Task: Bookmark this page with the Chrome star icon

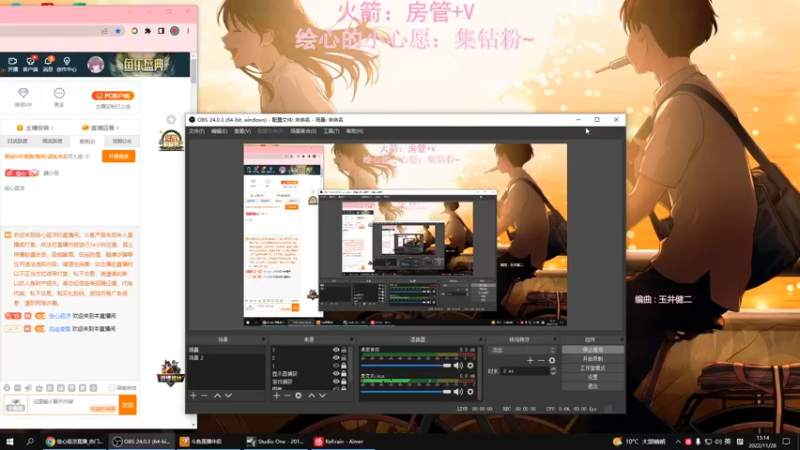Action: (x=118, y=31)
